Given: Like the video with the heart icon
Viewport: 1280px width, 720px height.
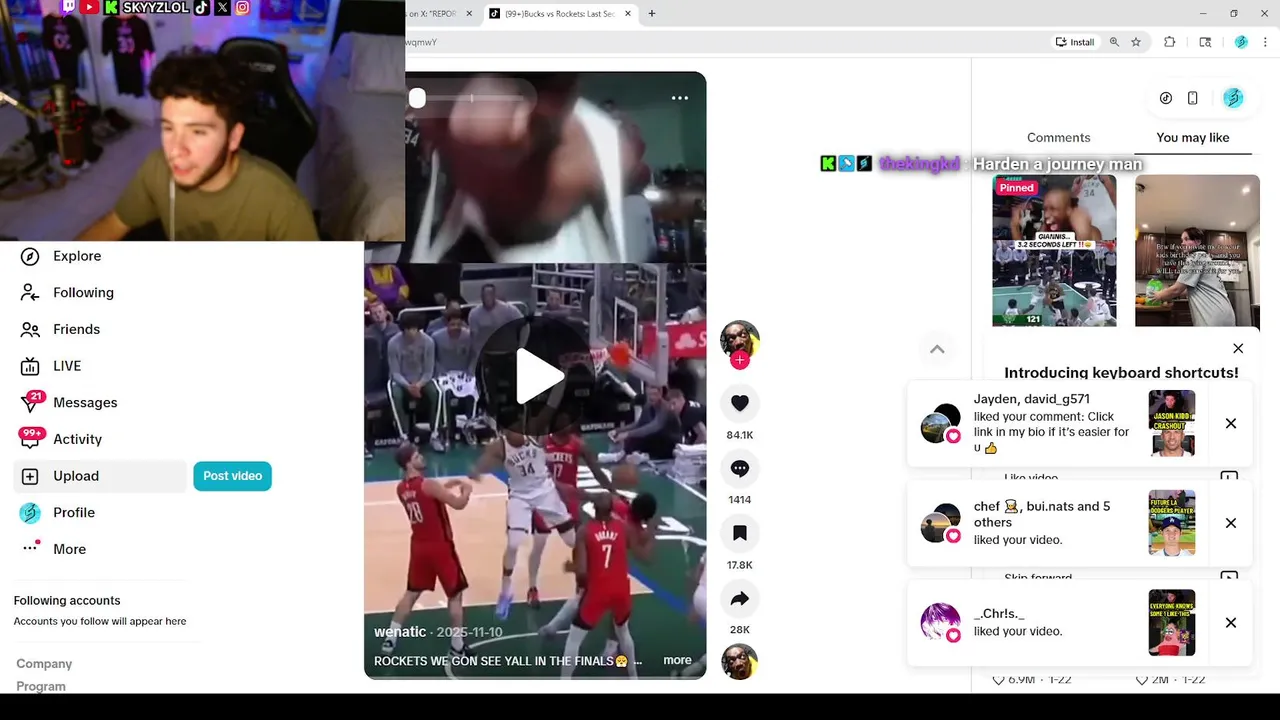Looking at the screenshot, I should click(x=740, y=402).
